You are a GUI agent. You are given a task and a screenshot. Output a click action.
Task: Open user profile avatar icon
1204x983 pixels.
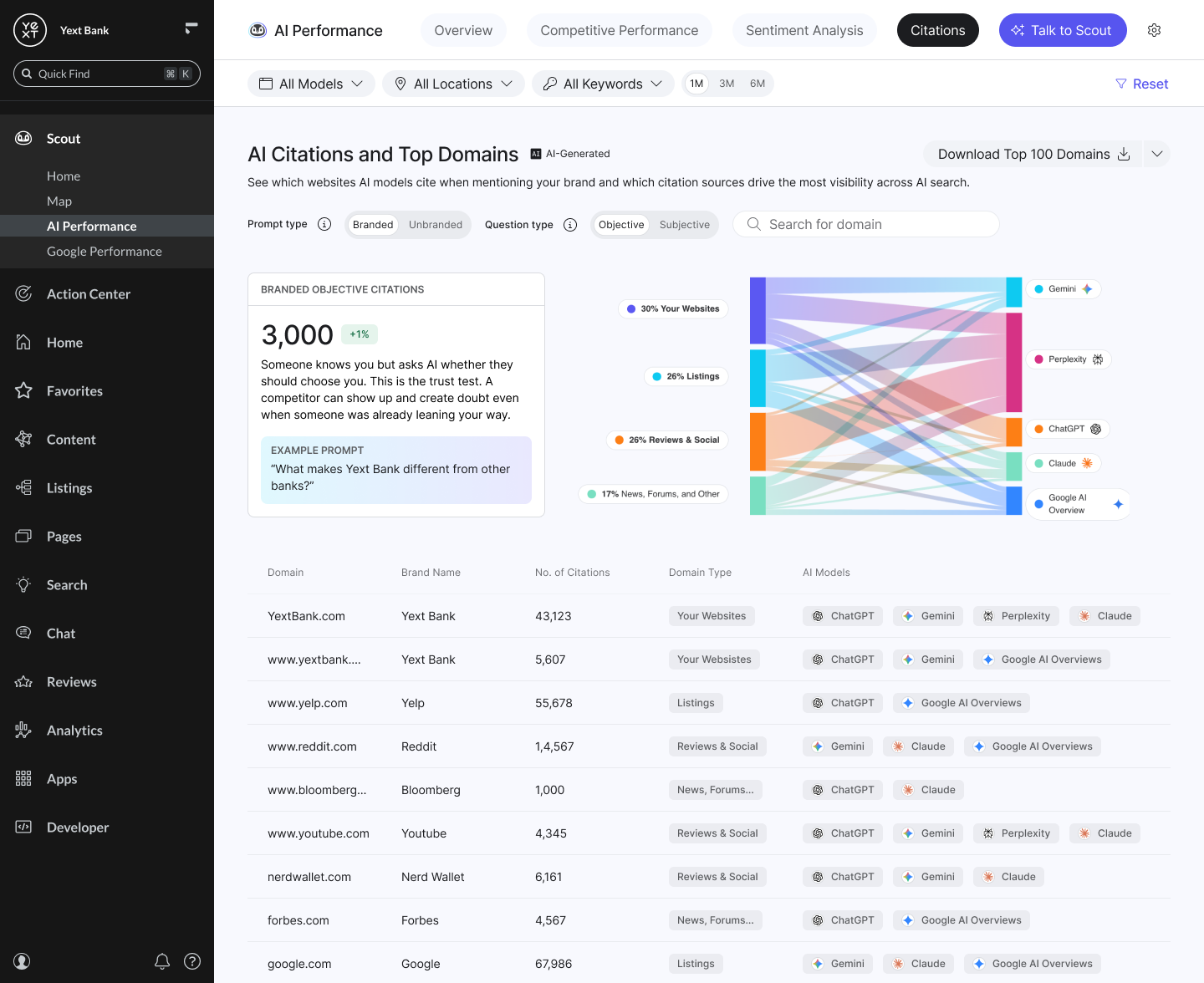point(23,961)
